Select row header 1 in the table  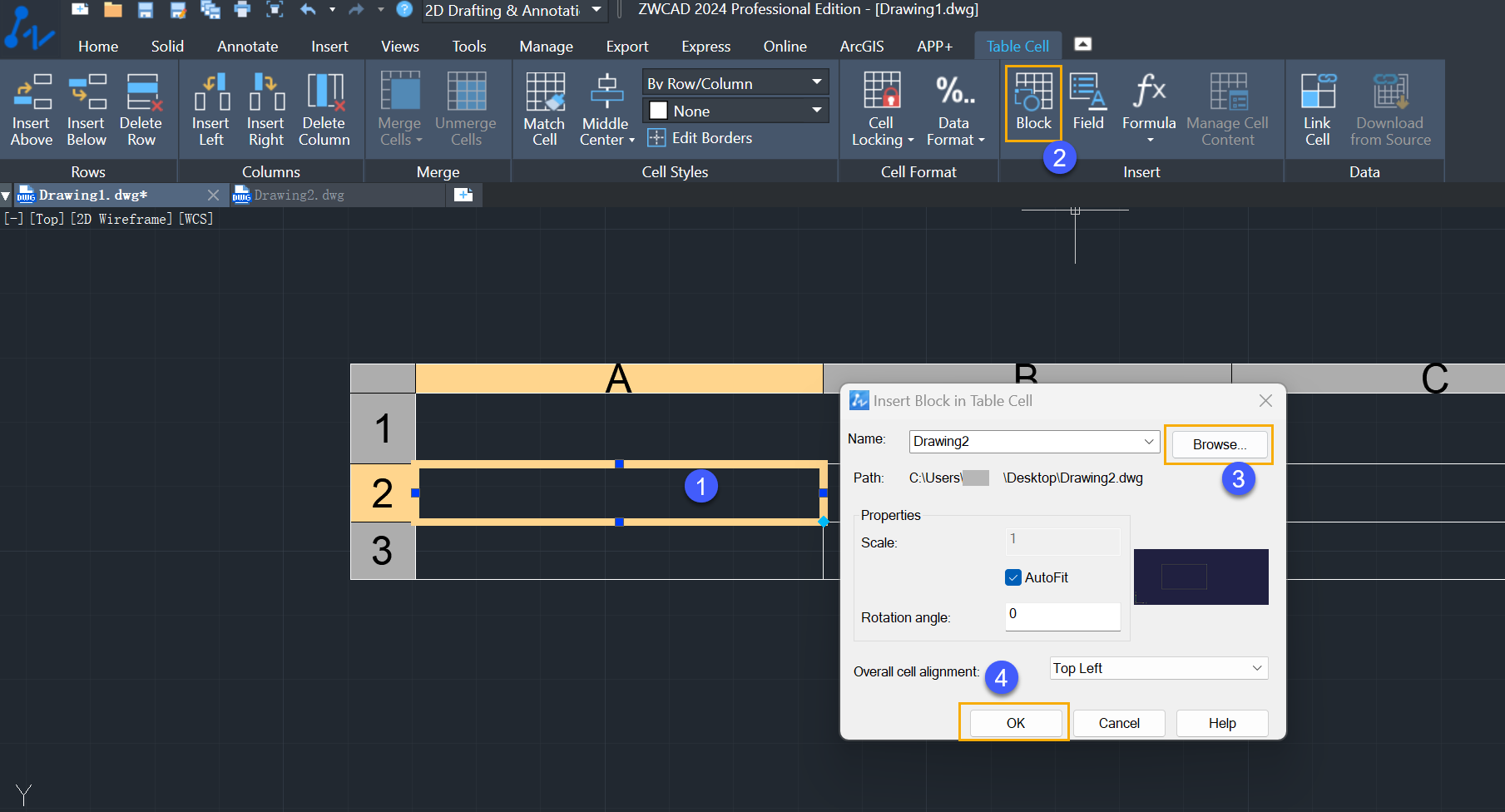point(383,428)
